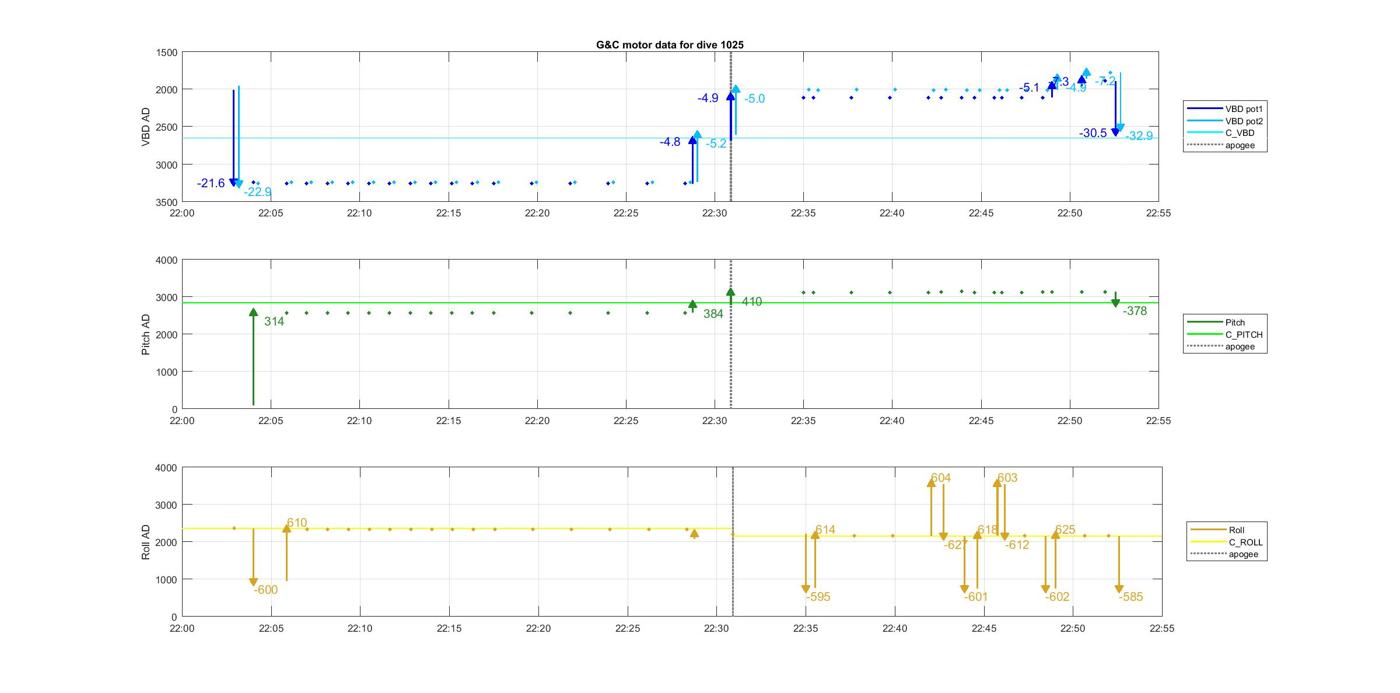This screenshot has height=693, width=1400.
Task: Click the '614' roll data label
Action: click(x=825, y=530)
